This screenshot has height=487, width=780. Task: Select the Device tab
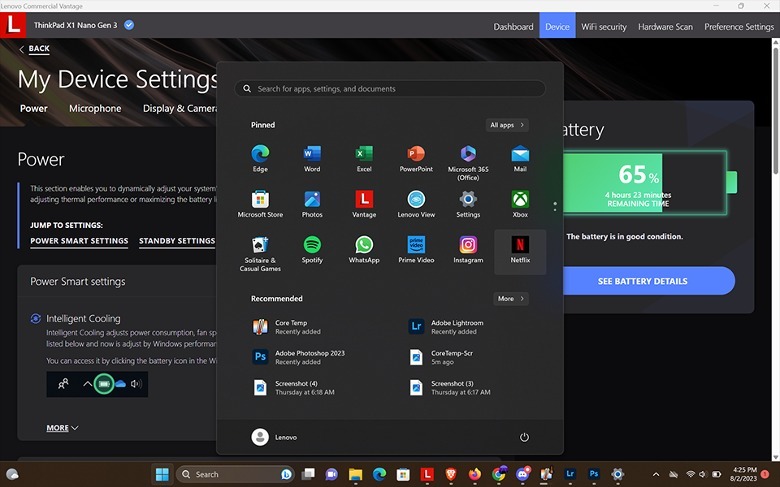click(x=557, y=26)
